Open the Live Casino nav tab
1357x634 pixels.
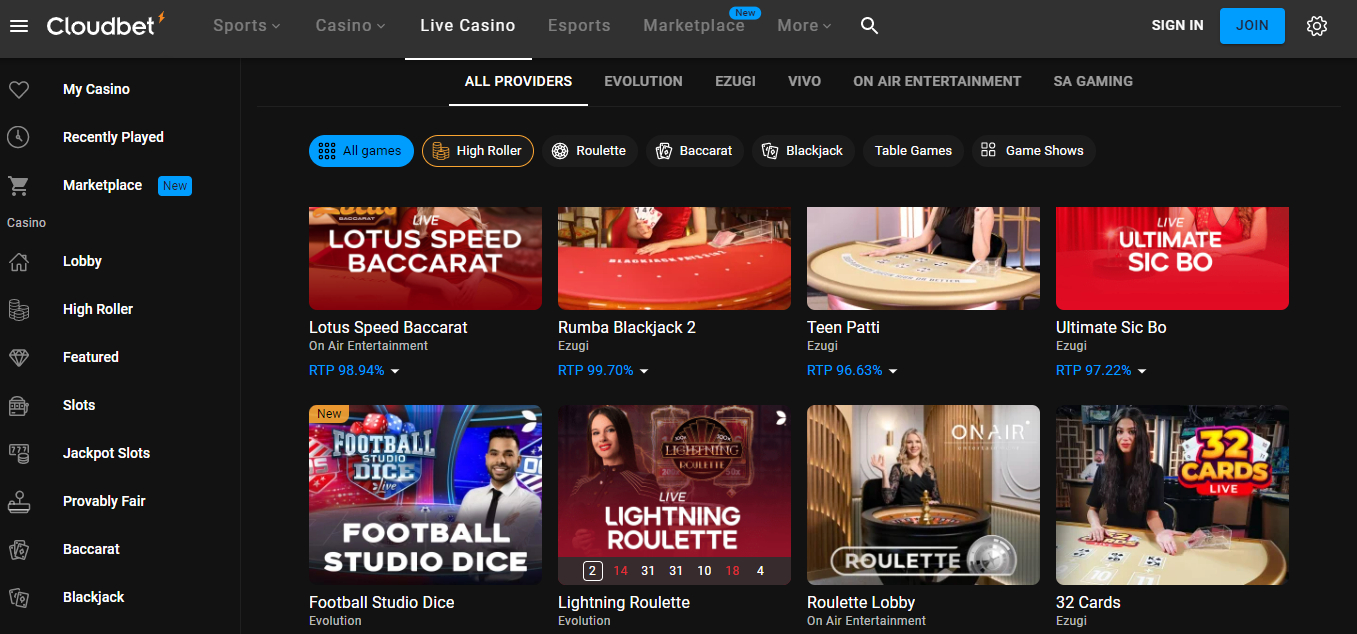pos(468,26)
